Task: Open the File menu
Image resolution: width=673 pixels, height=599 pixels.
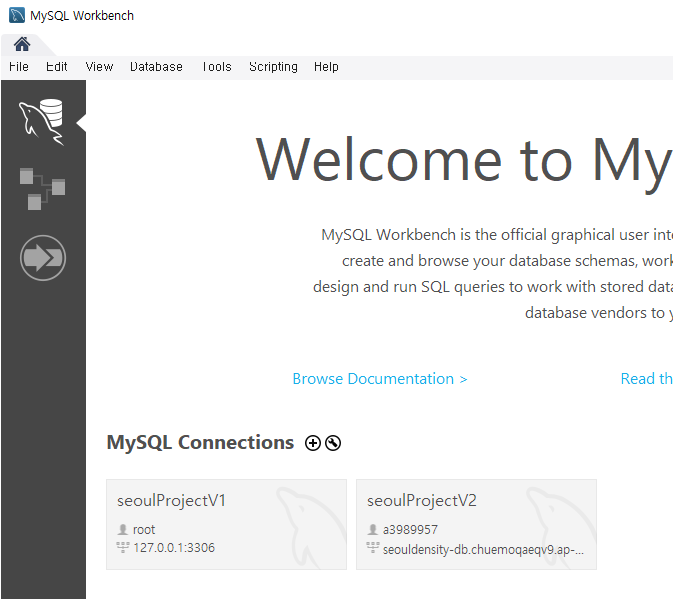Action: (x=19, y=67)
